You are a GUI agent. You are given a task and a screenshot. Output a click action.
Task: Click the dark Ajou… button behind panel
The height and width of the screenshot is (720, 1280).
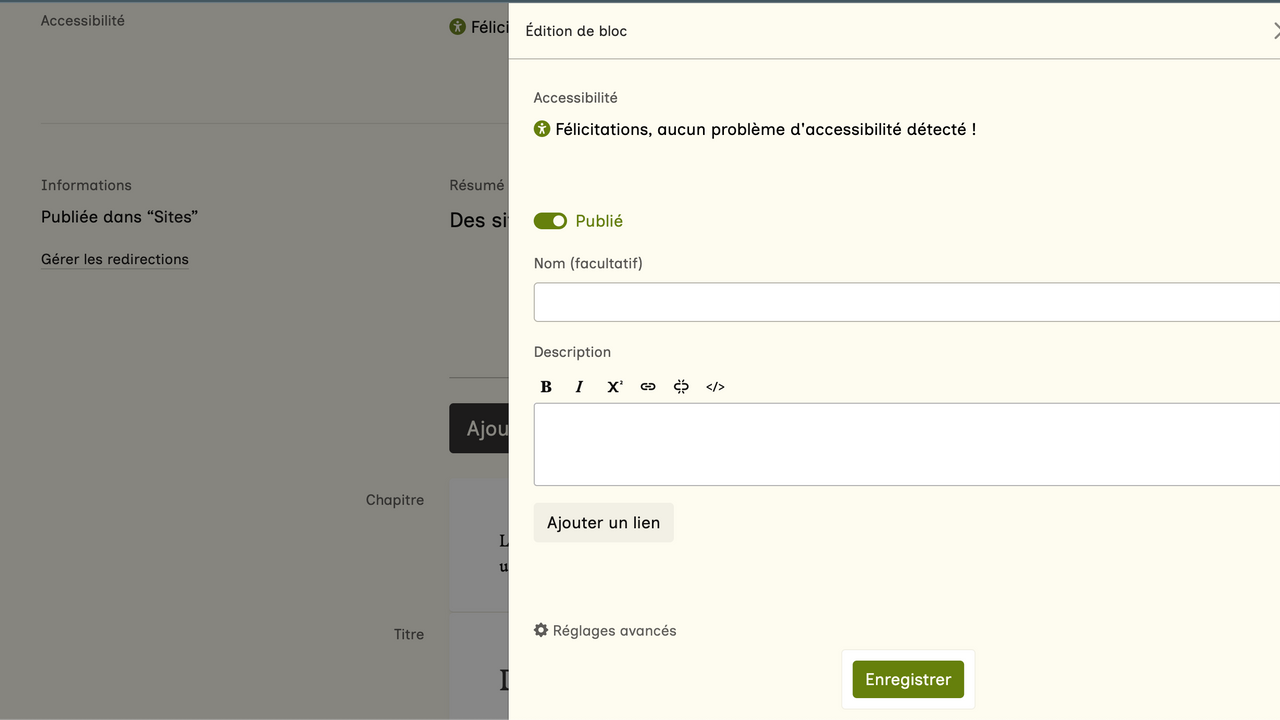480,428
